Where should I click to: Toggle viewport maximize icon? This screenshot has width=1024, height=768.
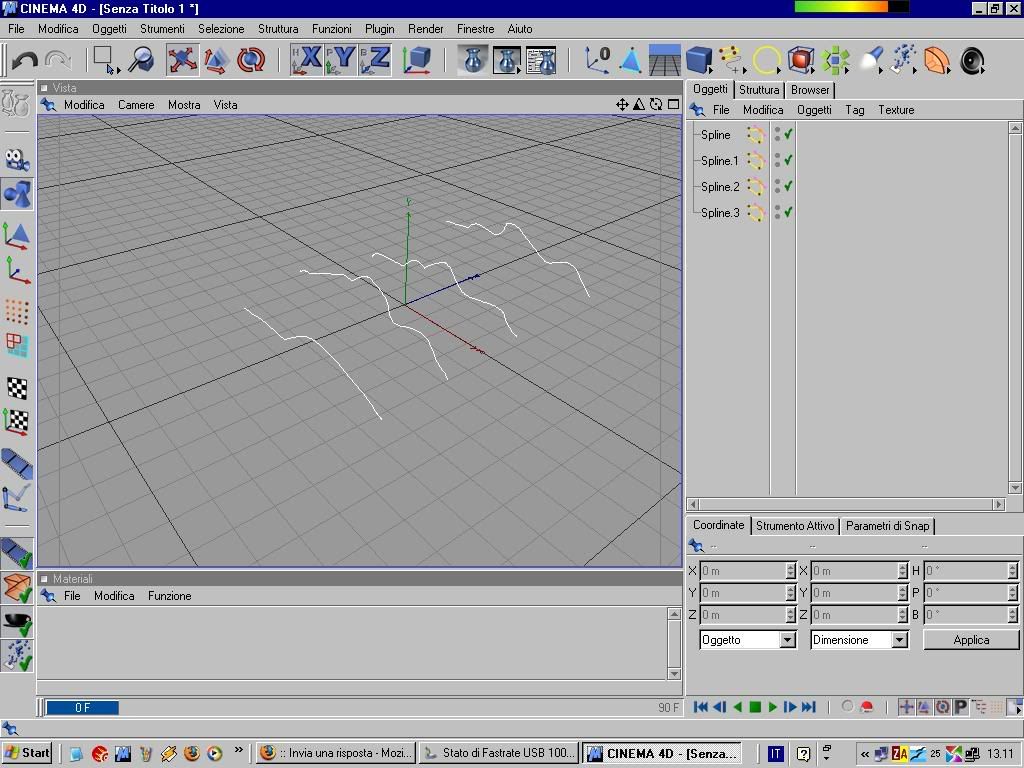tap(673, 104)
